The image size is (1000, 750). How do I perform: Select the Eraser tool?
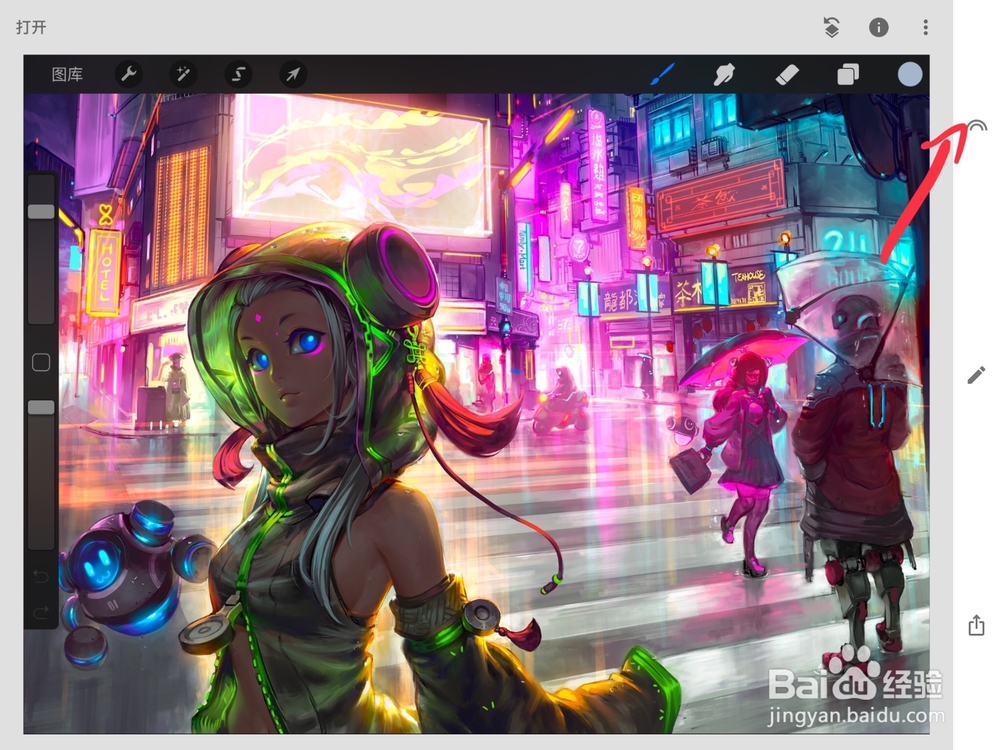point(786,75)
